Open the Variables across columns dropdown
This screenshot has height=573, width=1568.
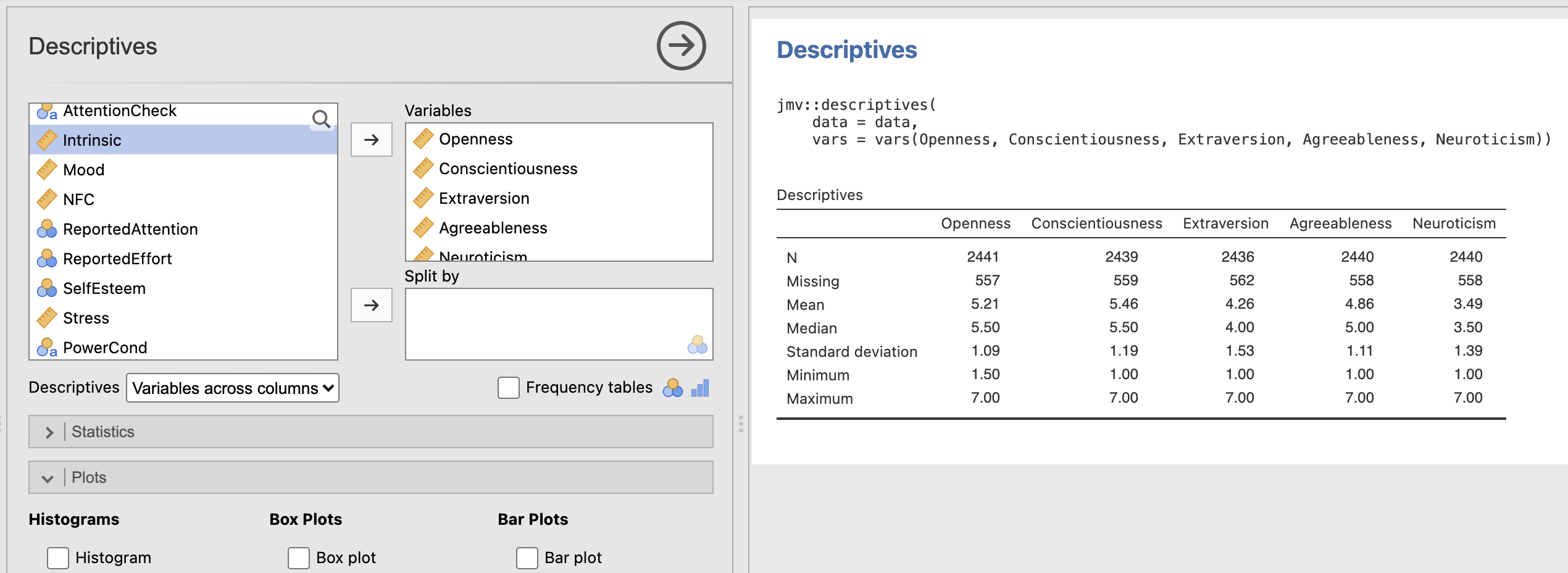tap(233, 388)
